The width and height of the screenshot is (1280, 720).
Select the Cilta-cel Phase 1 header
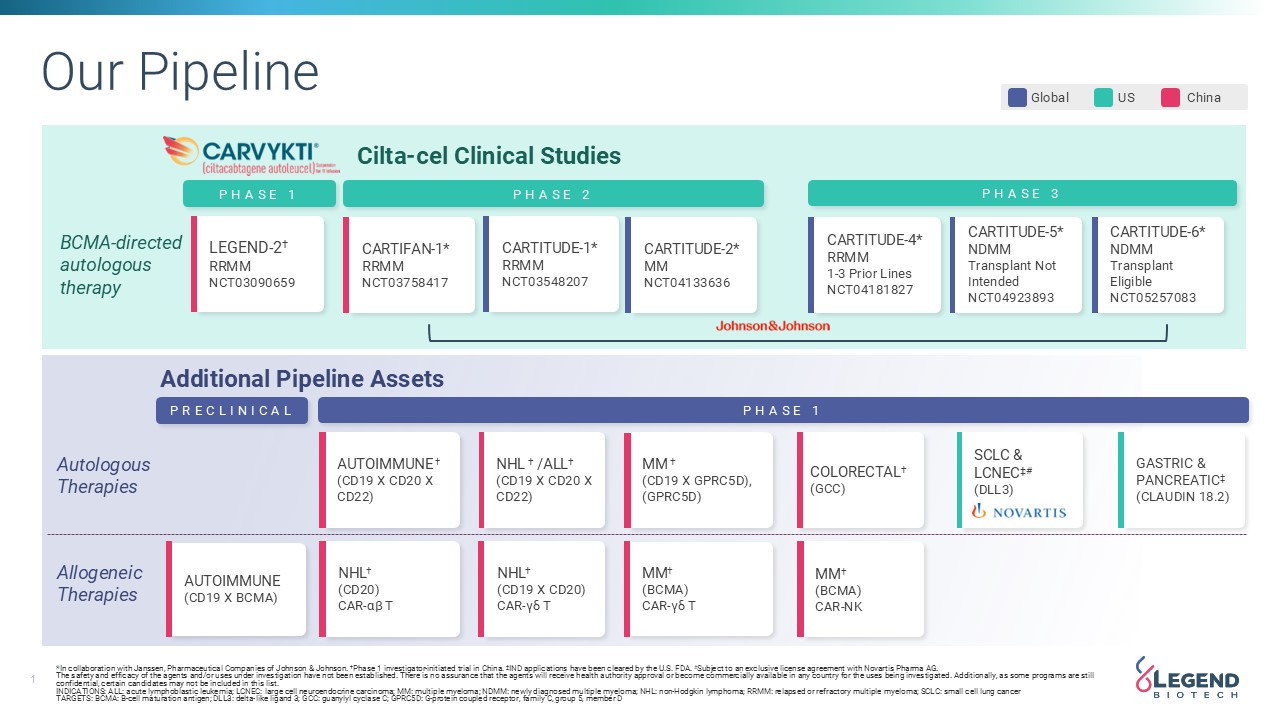[258, 194]
